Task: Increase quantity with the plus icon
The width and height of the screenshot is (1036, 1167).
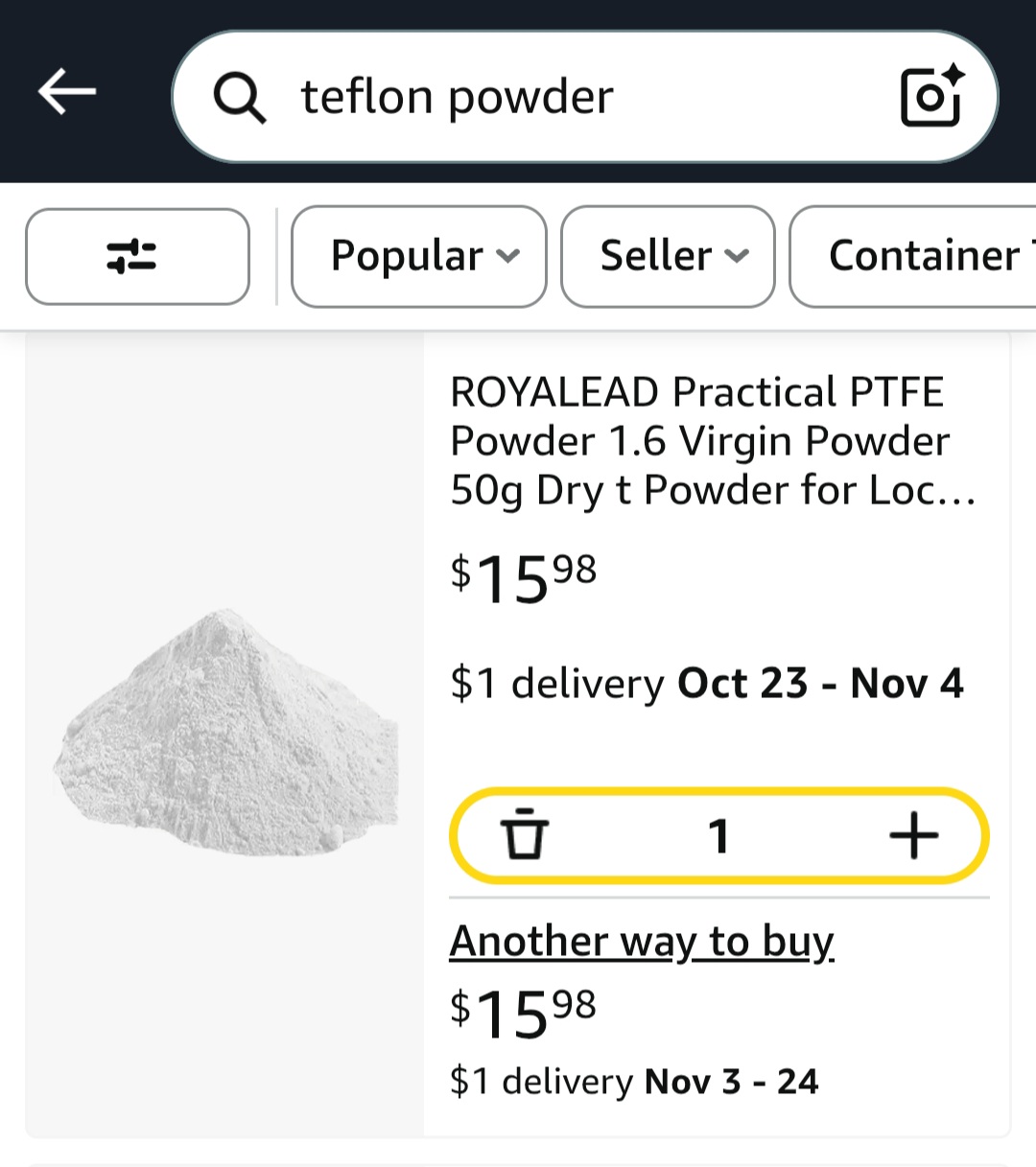Action: (913, 835)
